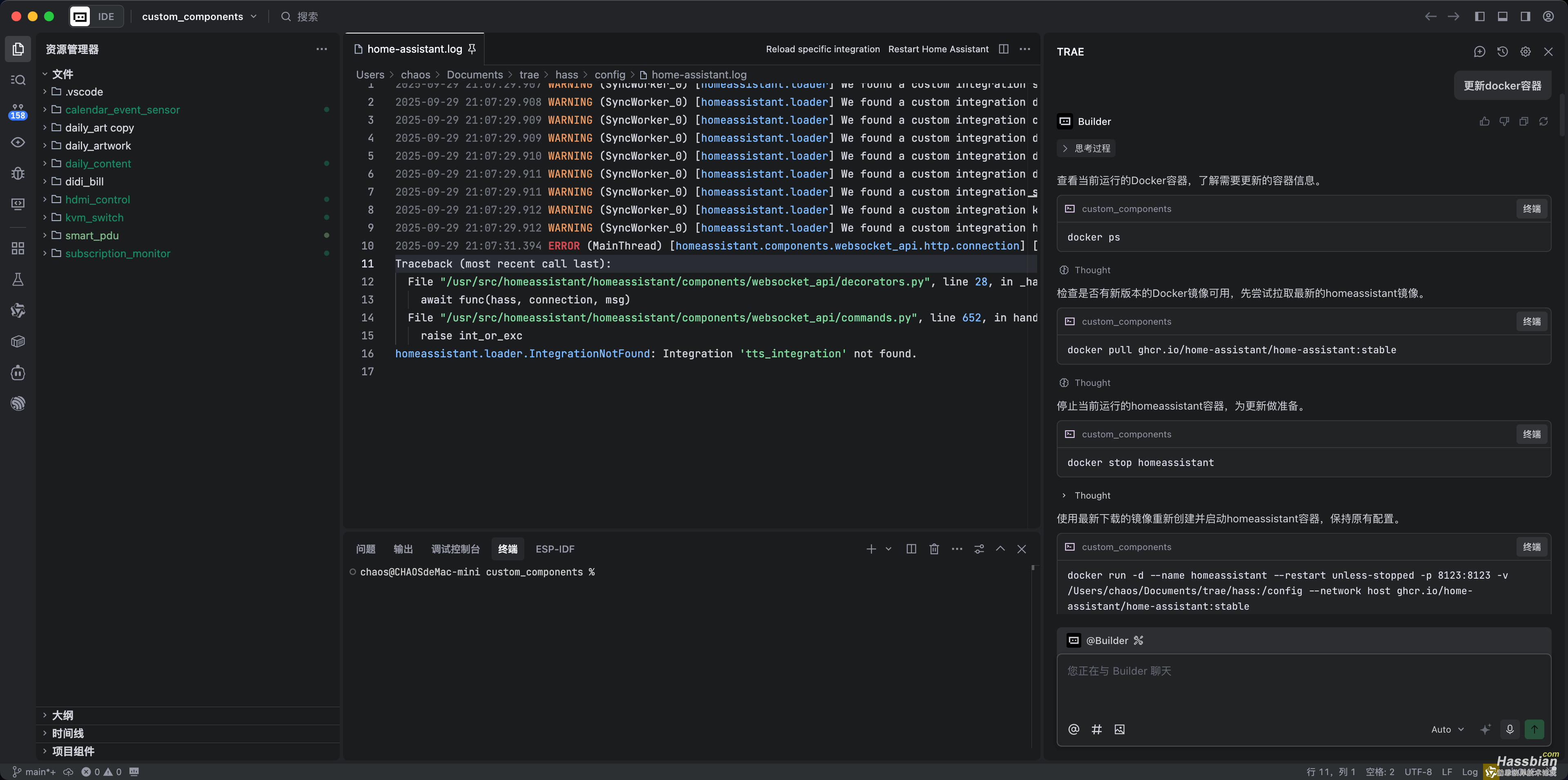Viewport: 1568px width, 780px height.
Task: Open new terminal profile dropdown arrow
Action: (x=888, y=548)
